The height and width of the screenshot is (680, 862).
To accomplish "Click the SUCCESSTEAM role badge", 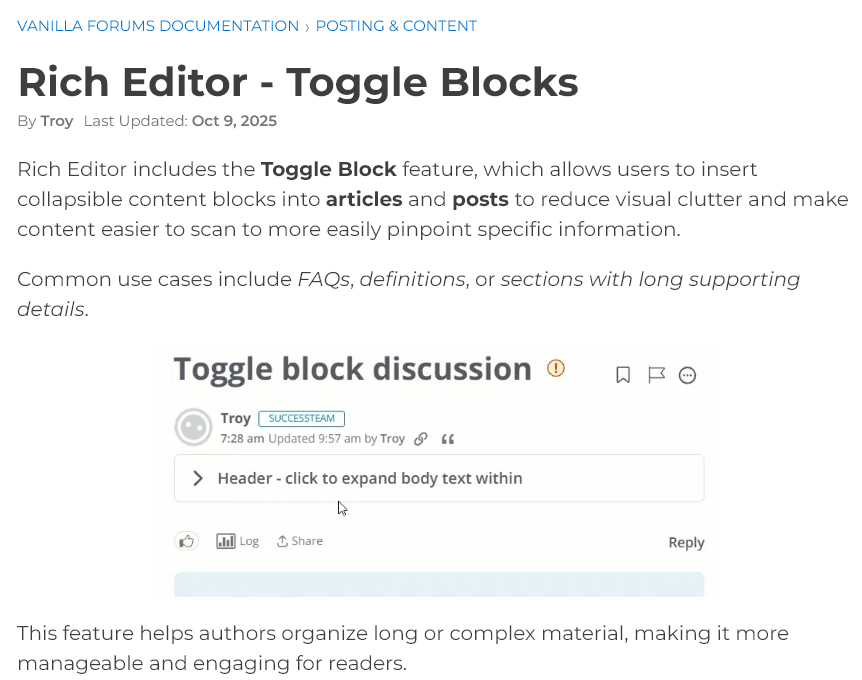I will coord(301,419).
